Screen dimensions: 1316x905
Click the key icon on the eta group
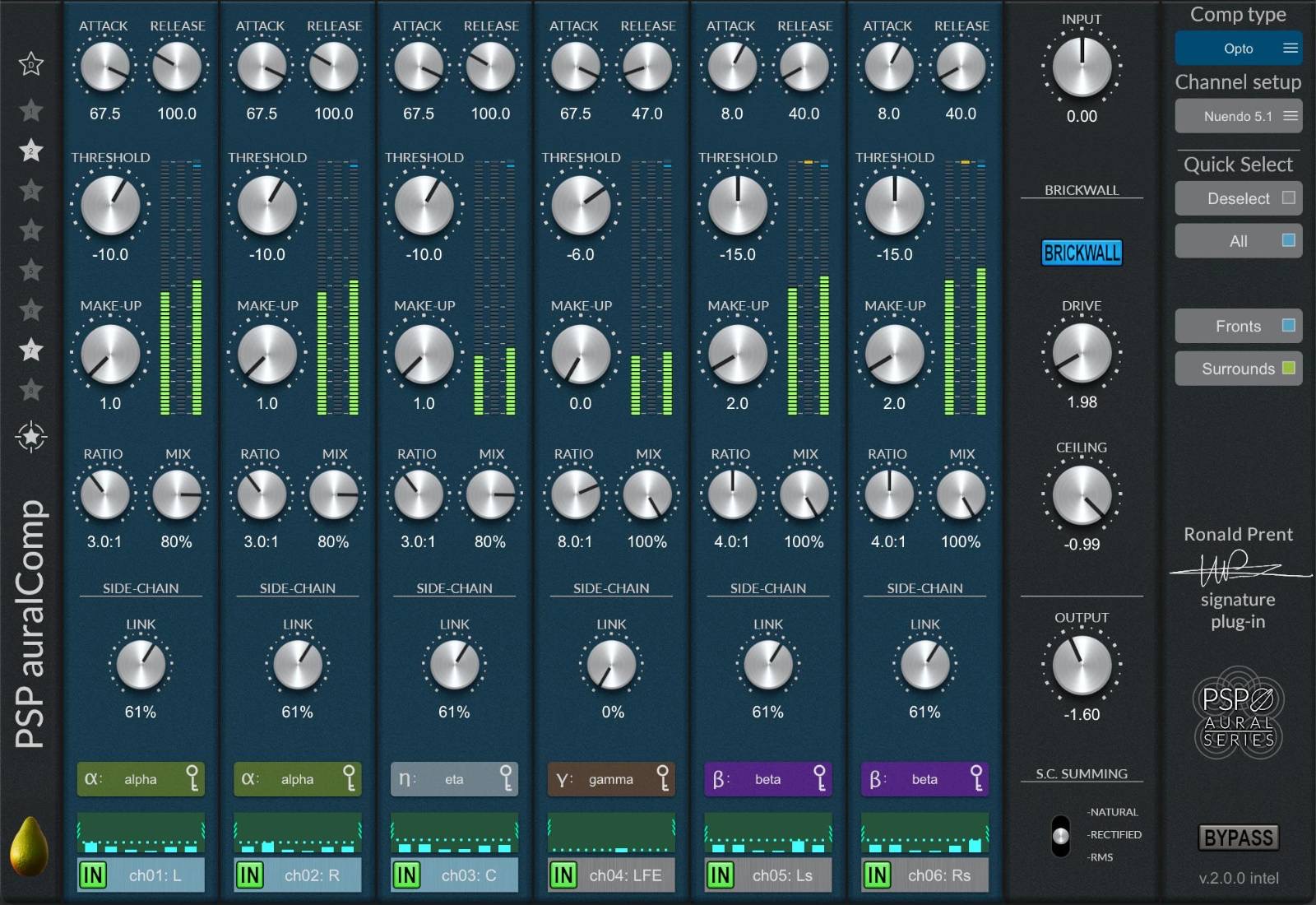coord(506,778)
